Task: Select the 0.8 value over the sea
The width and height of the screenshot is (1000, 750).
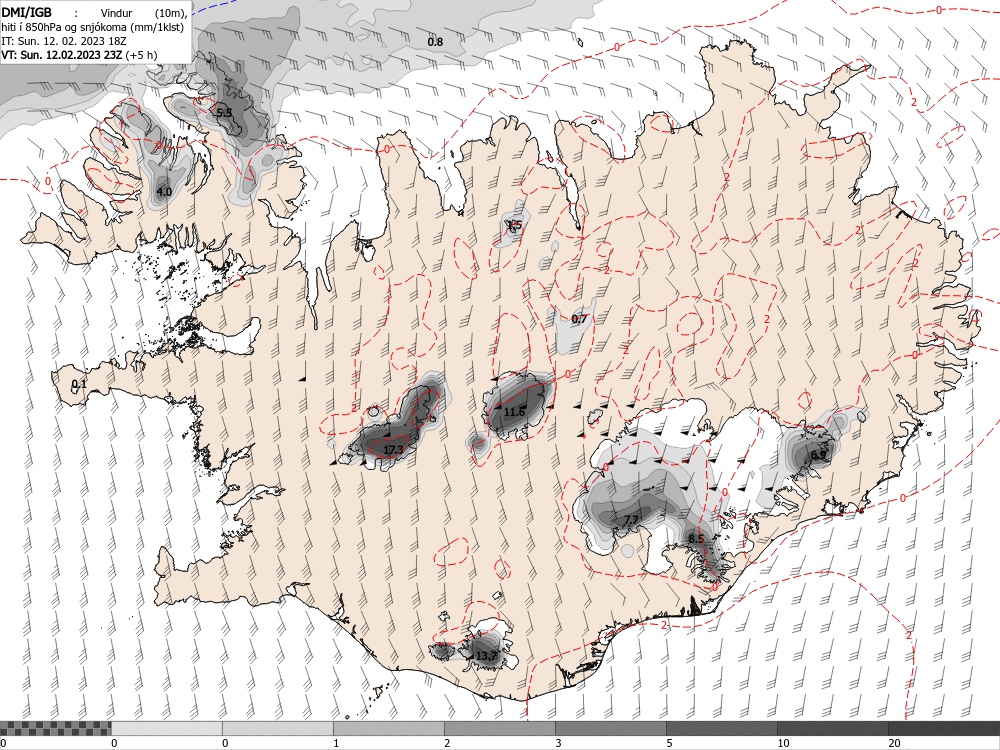Action: pos(435,42)
